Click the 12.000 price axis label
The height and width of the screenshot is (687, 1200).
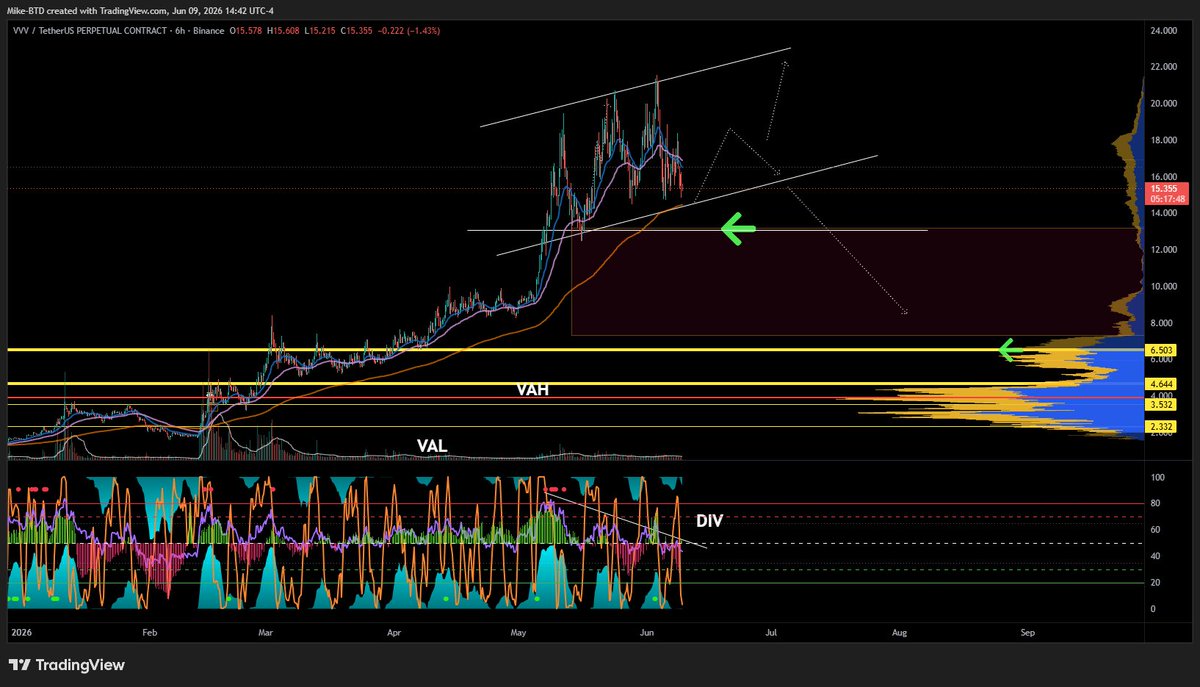tap(1162, 250)
